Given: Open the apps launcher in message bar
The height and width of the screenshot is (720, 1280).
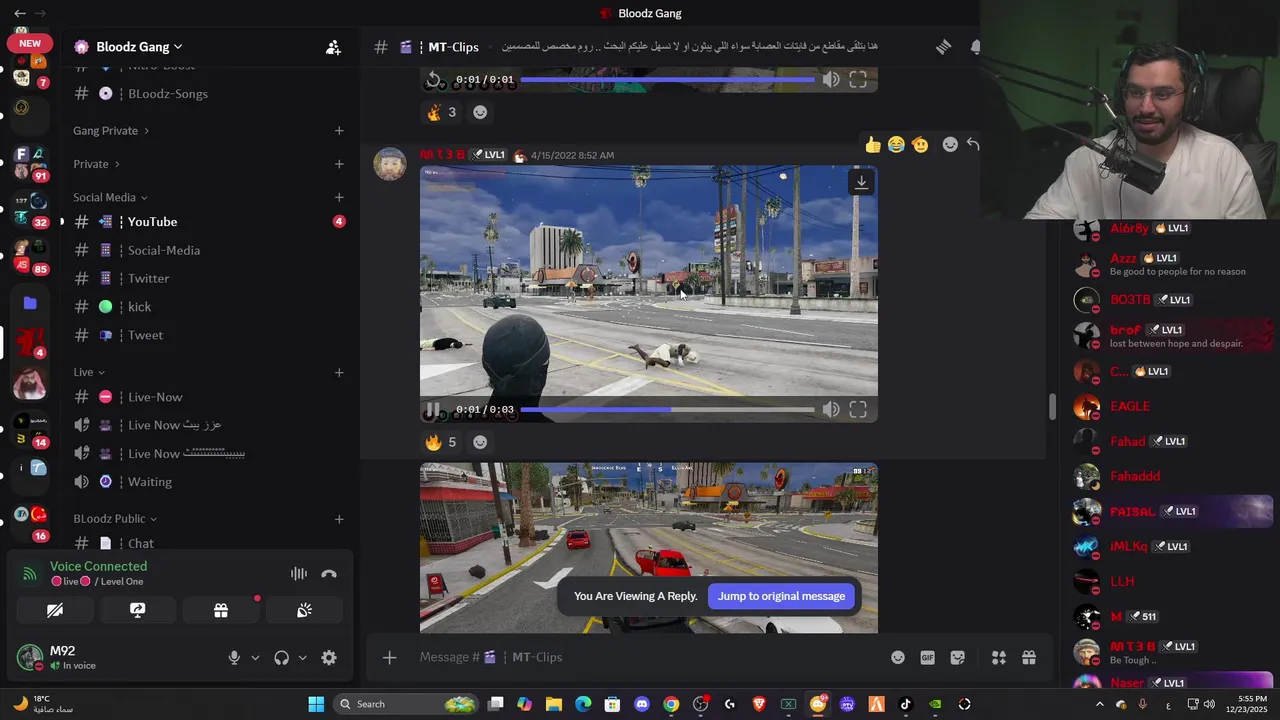Looking at the screenshot, I should 998,657.
